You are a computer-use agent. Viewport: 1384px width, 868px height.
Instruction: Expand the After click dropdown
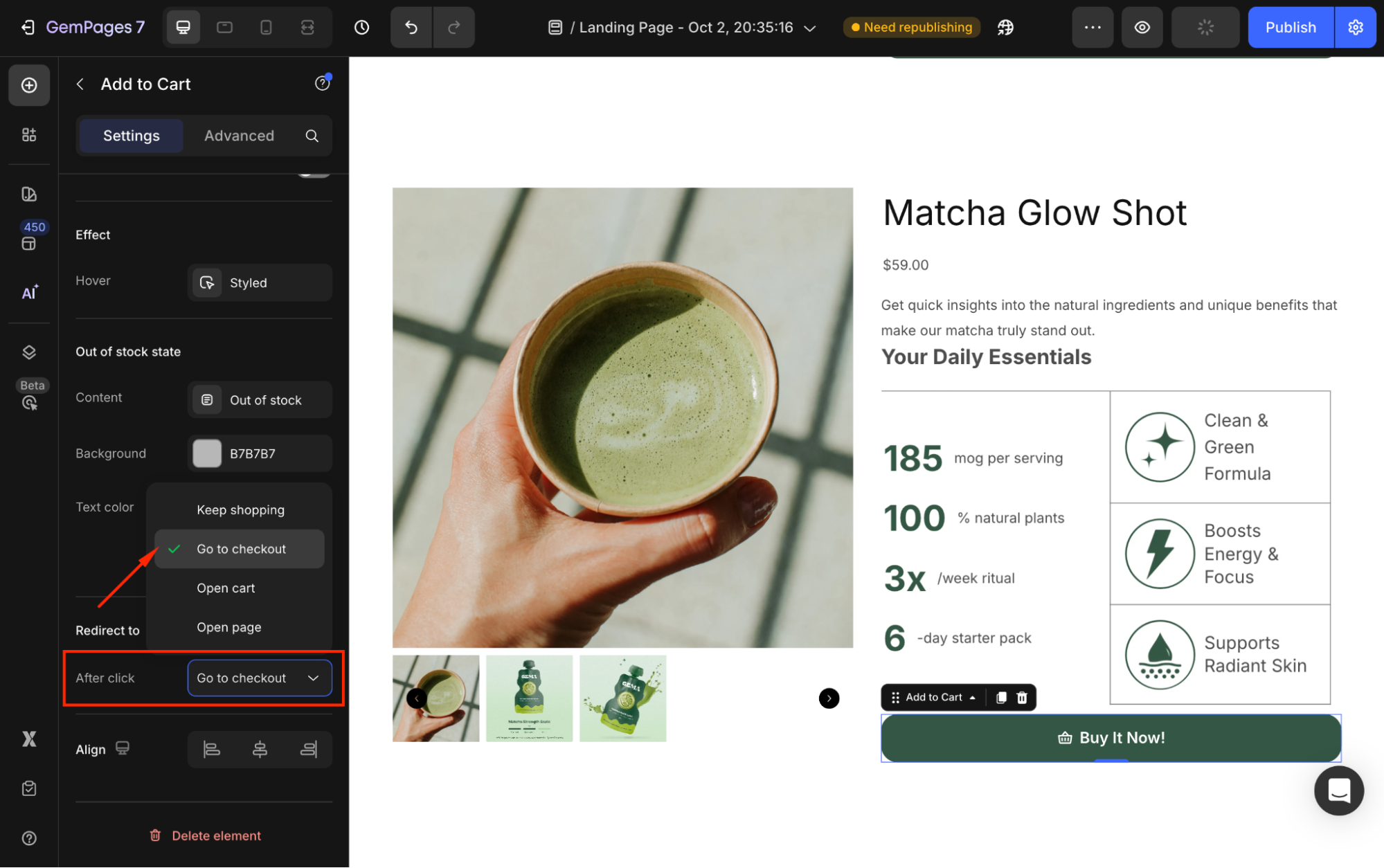tap(260, 678)
